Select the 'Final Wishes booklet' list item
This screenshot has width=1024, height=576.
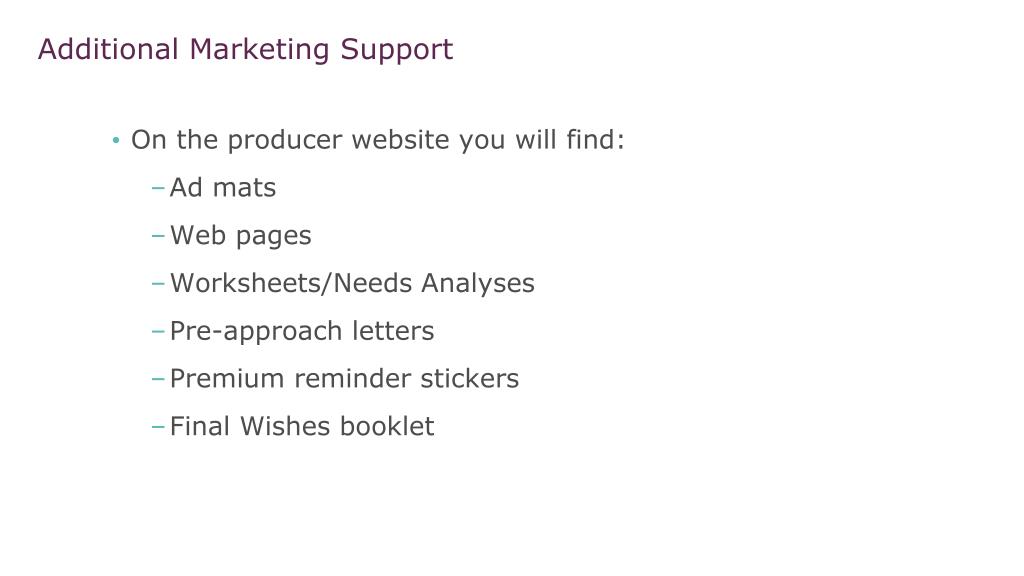click(x=302, y=426)
